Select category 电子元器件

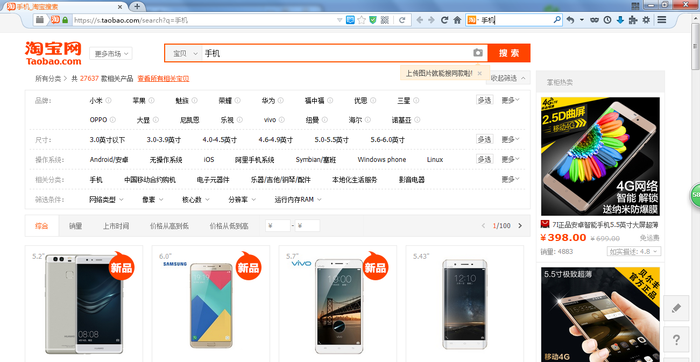(213, 180)
